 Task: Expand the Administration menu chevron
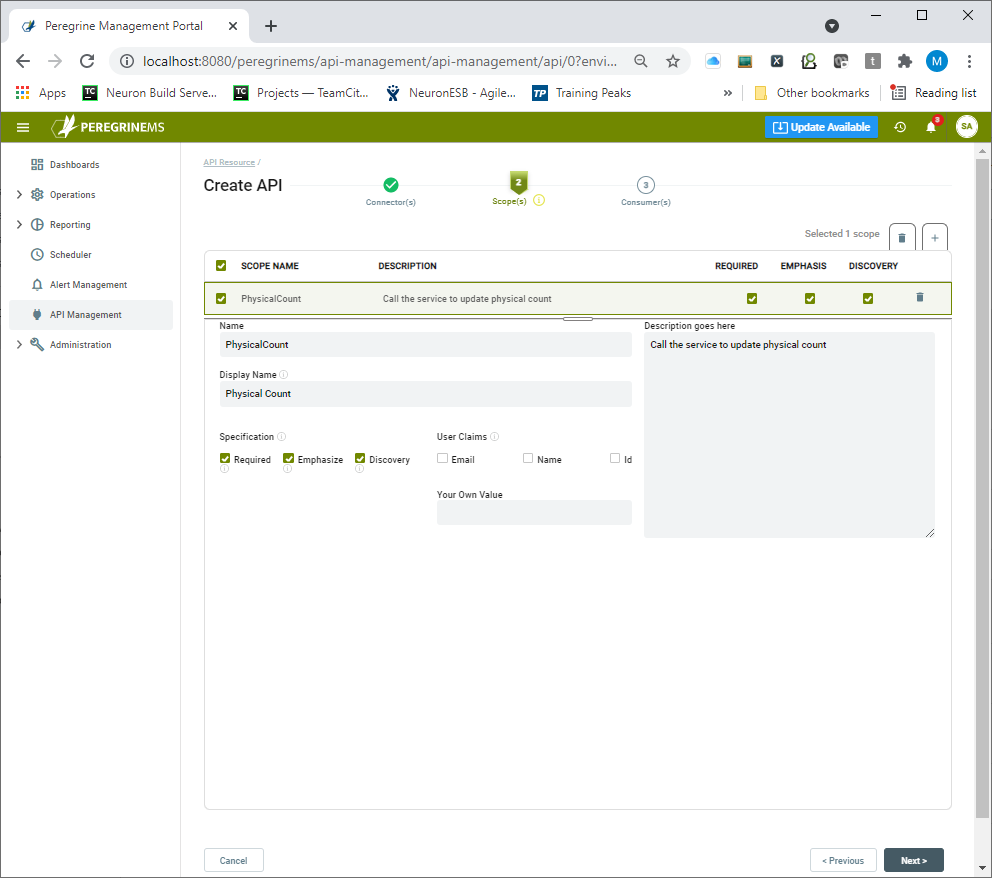pos(19,345)
